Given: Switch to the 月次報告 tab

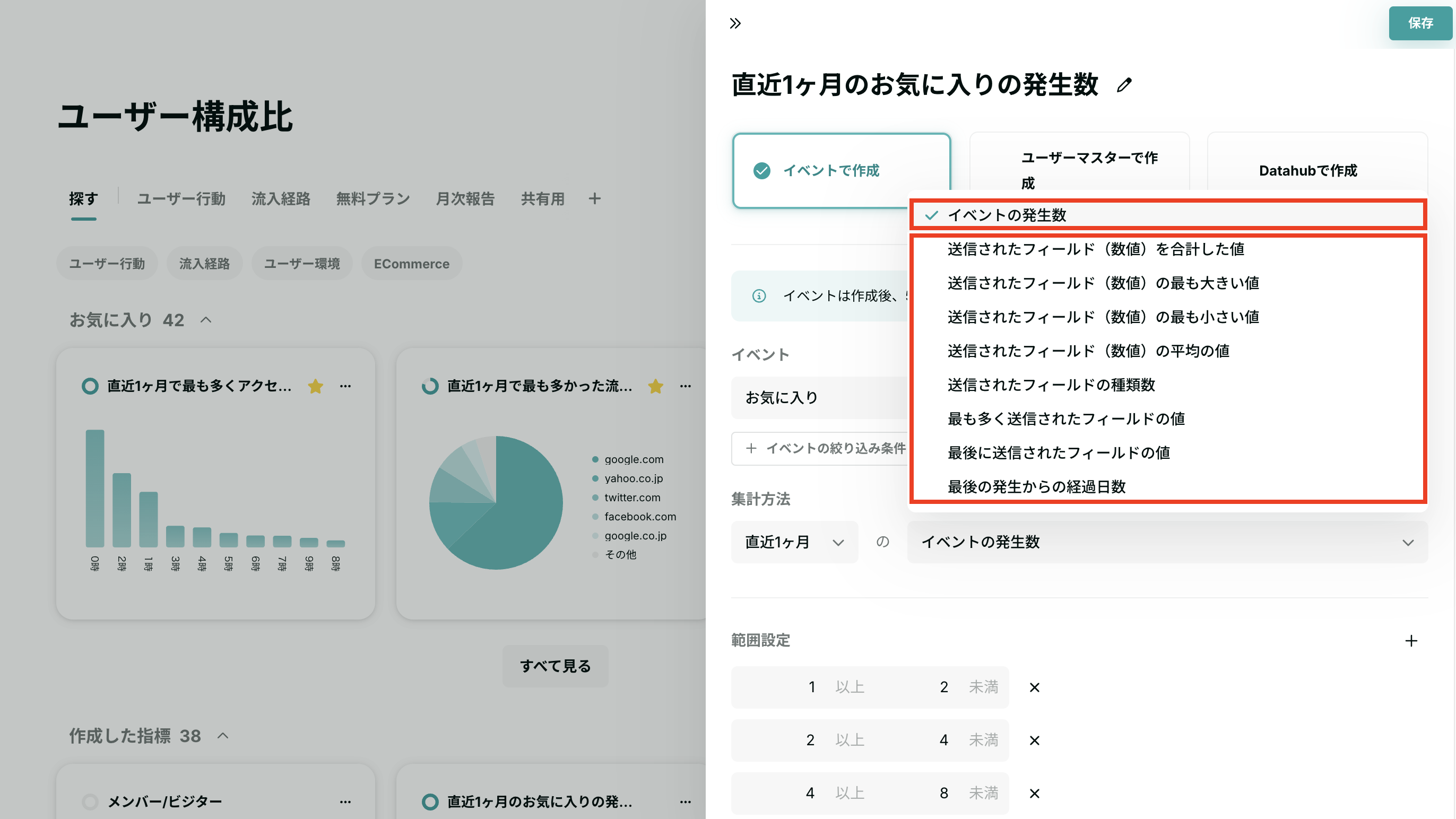Looking at the screenshot, I should (x=465, y=199).
